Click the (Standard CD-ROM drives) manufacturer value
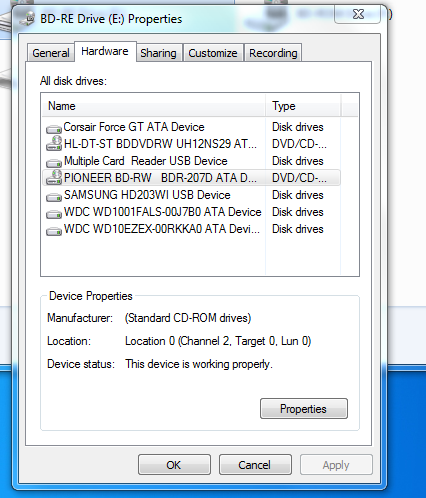426x498 pixels. 188,318
